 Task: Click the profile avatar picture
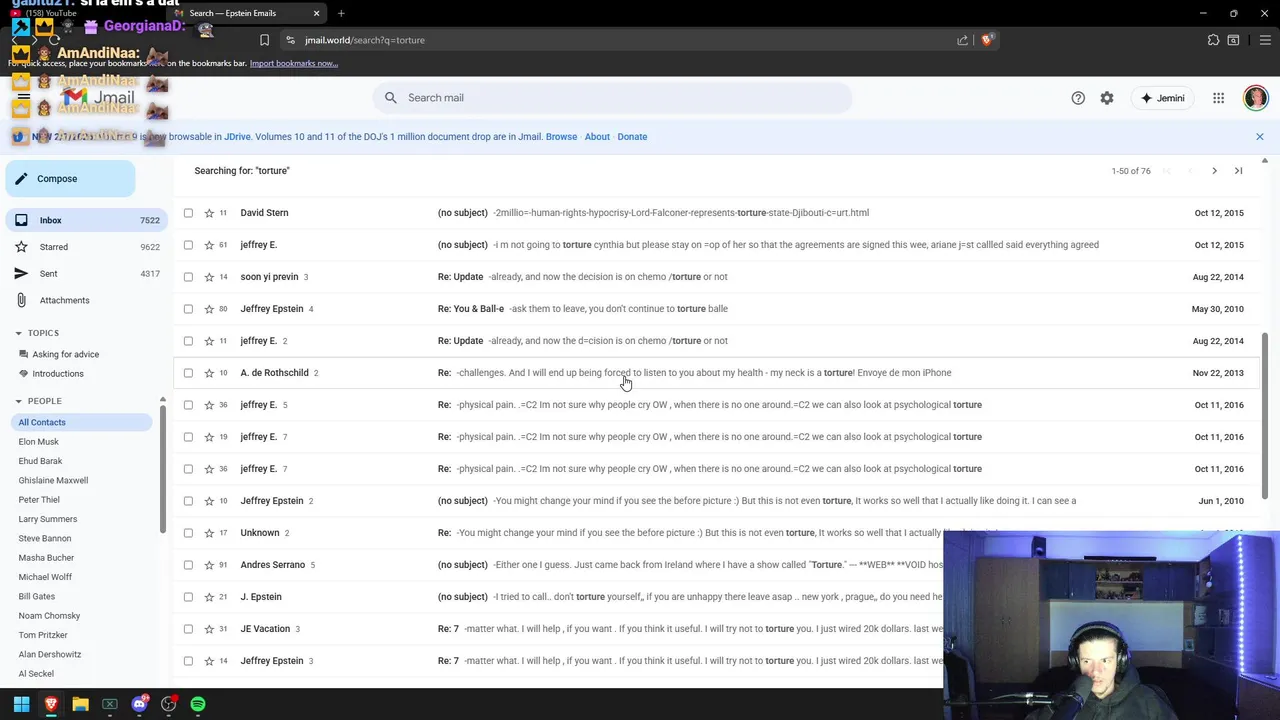[1256, 98]
